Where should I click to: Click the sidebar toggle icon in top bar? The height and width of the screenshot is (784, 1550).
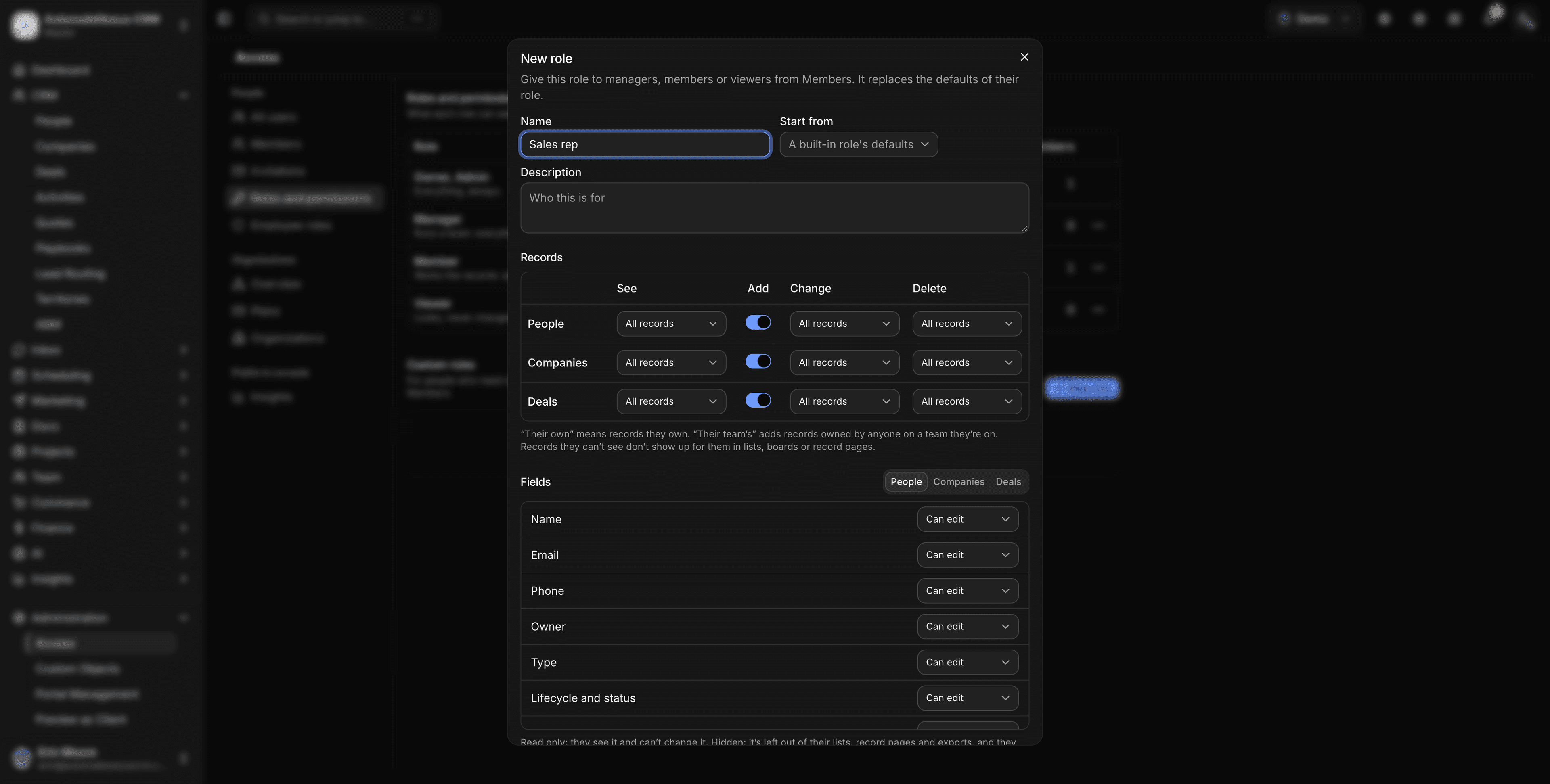pyautogui.click(x=224, y=19)
